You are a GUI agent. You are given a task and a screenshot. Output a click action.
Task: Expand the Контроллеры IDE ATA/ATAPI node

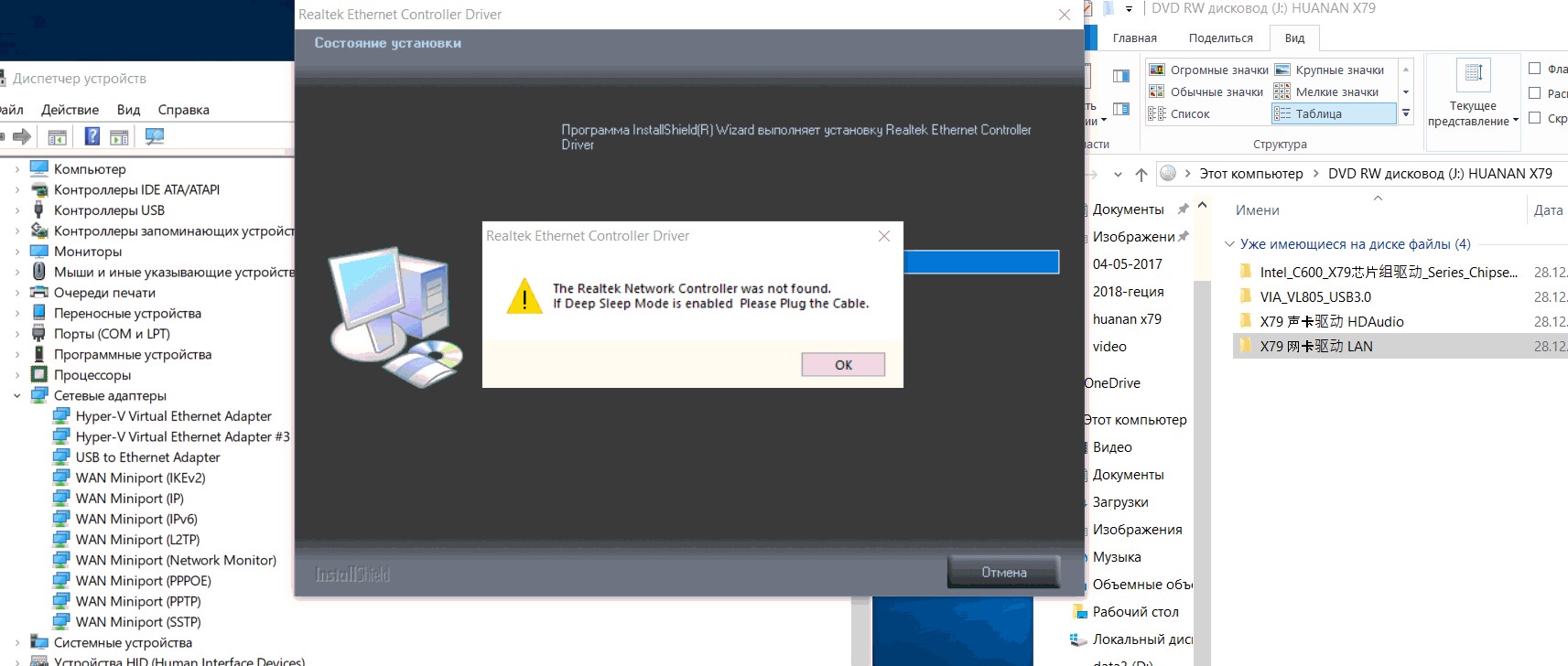point(16,190)
